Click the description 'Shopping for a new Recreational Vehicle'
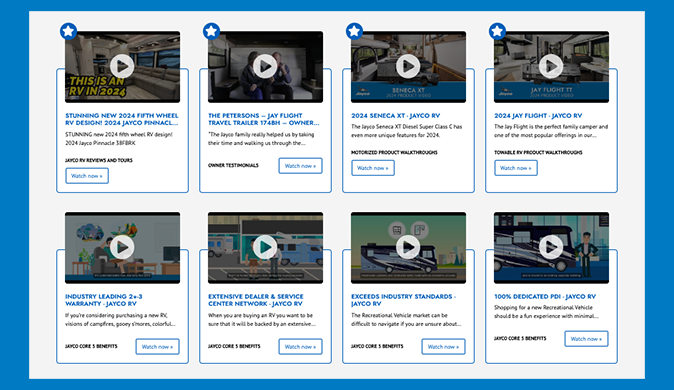The width and height of the screenshot is (674, 390). 546,312
